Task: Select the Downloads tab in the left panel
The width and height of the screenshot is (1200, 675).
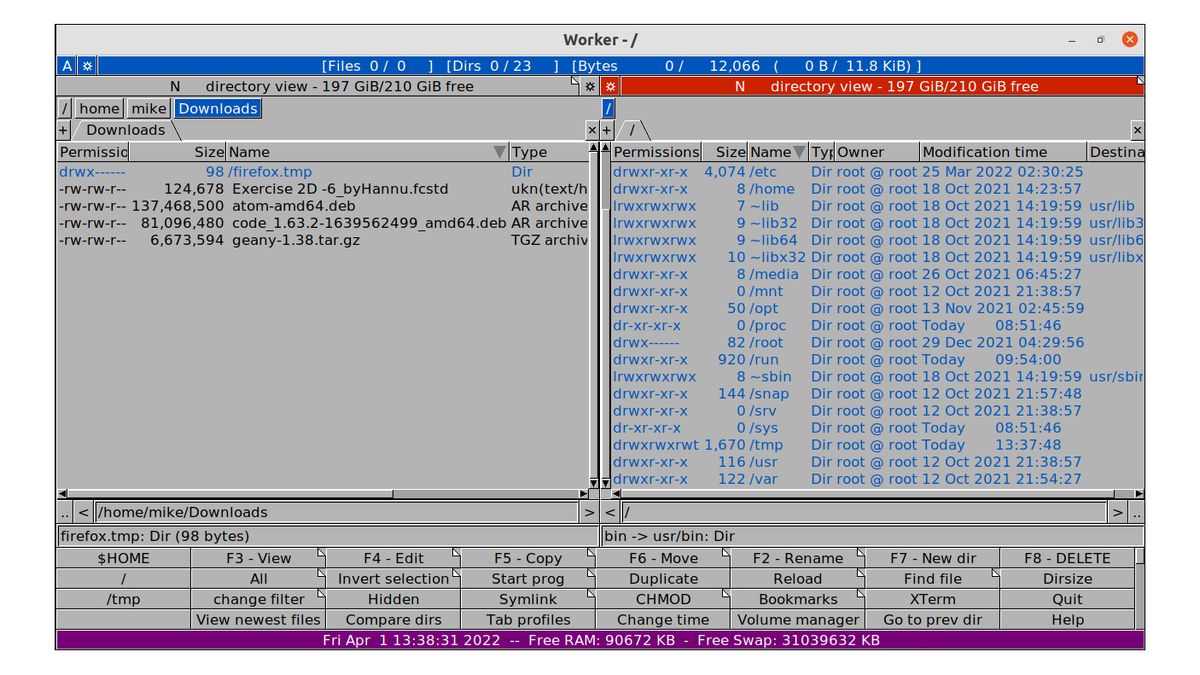Action: [x=123, y=130]
